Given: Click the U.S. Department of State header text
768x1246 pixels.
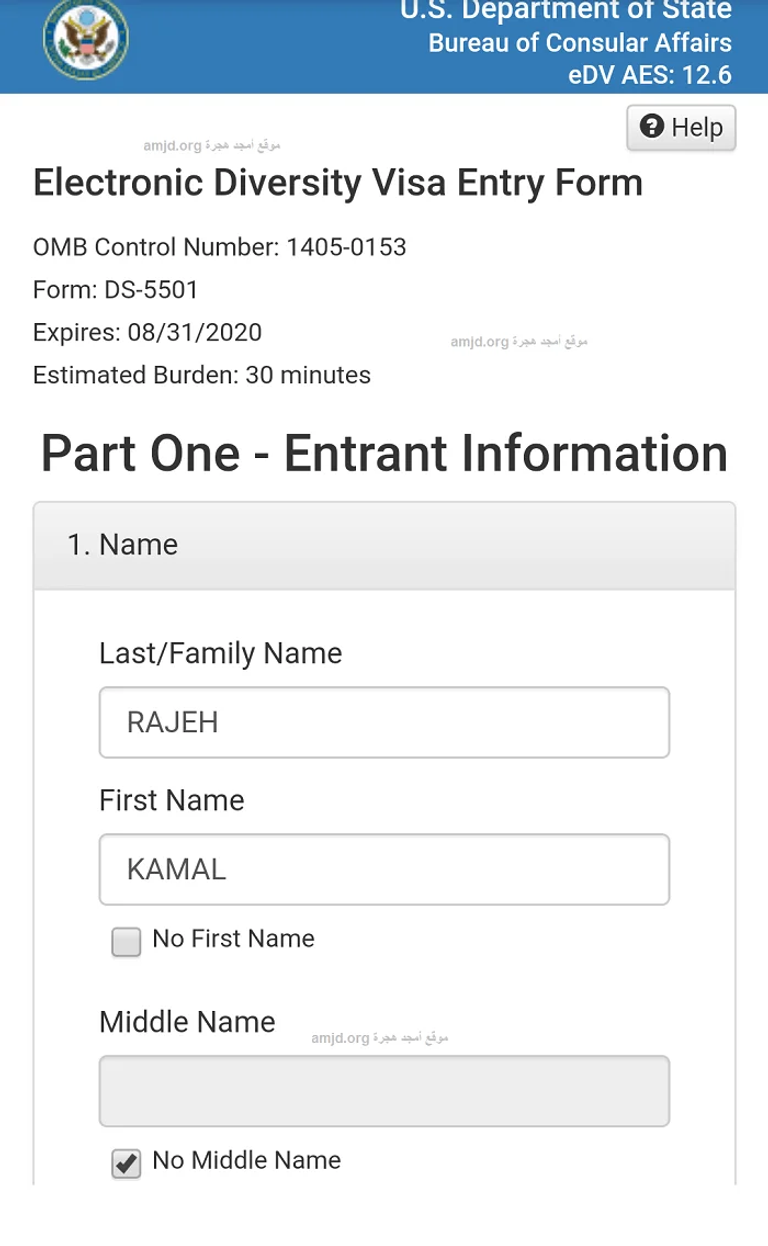Looking at the screenshot, I should coord(566,11).
